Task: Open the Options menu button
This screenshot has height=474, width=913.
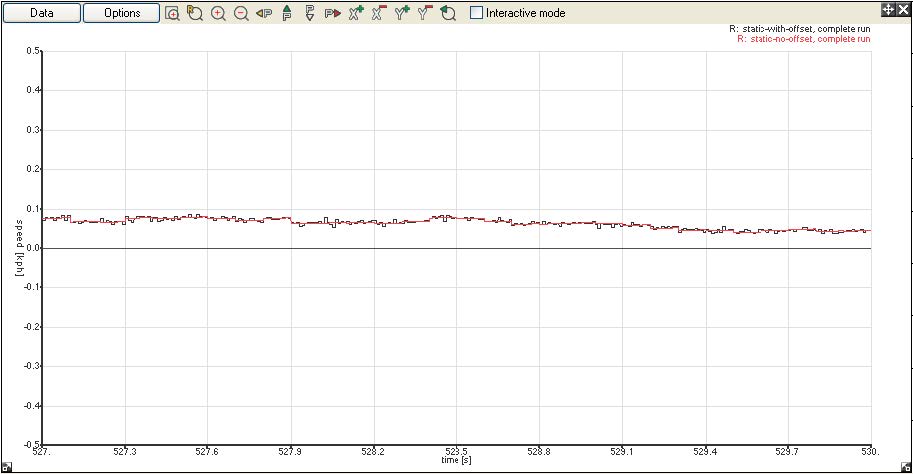Action: click(122, 13)
